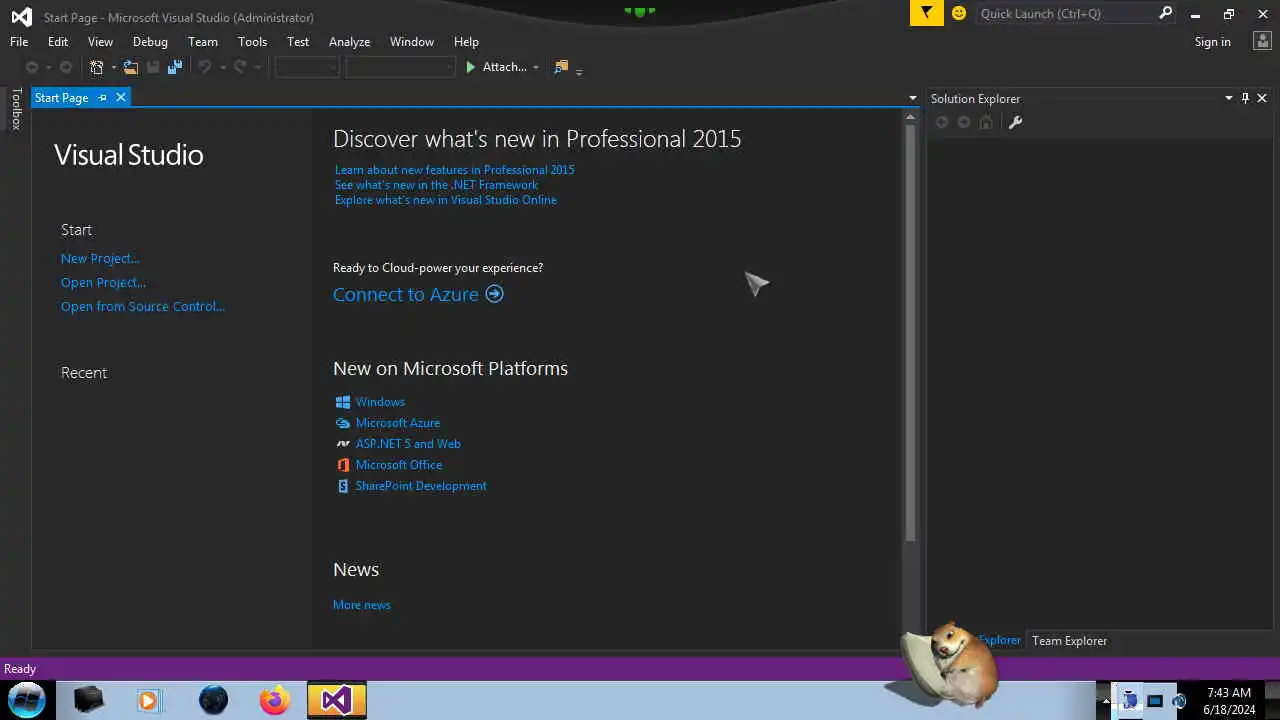The width and height of the screenshot is (1280, 720).
Task: Expand the Undo history dropdown arrow
Action: [222, 67]
